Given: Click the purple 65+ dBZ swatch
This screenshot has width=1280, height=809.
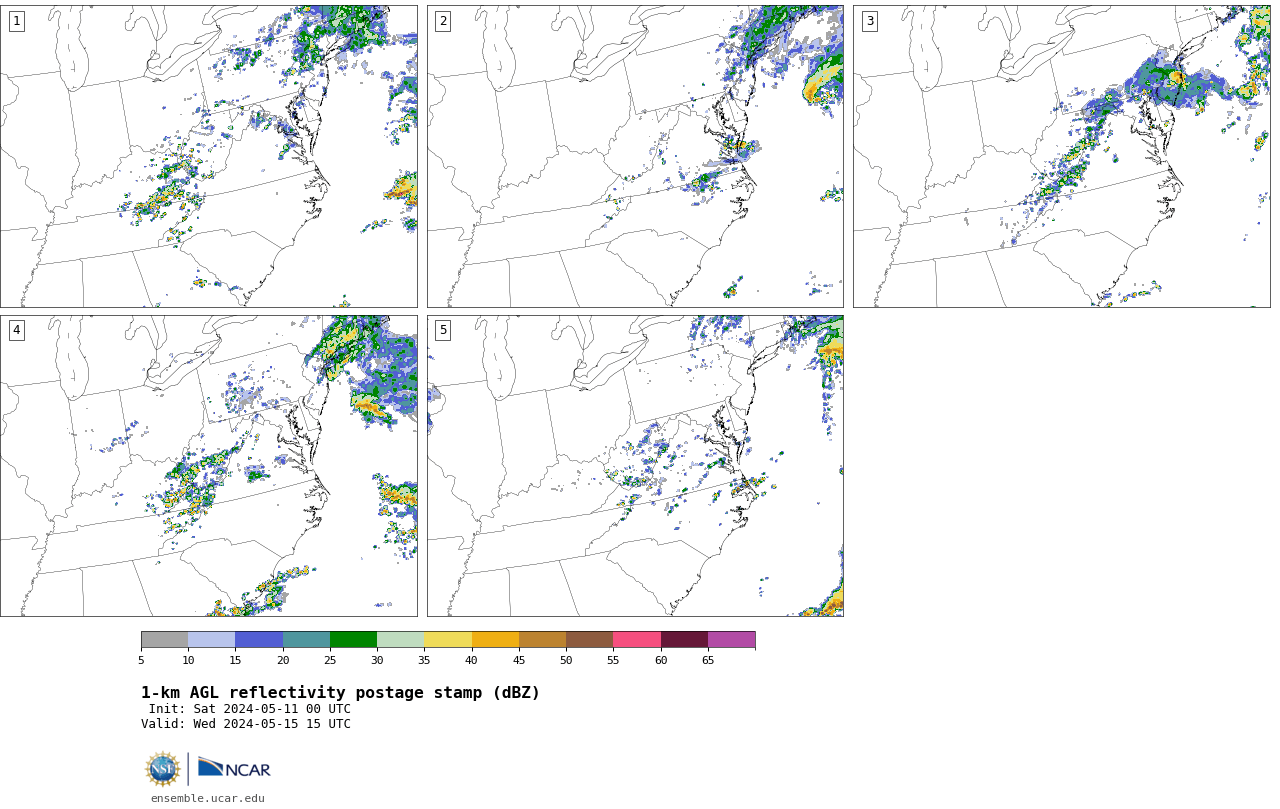Looking at the screenshot, I should point(732,640).
